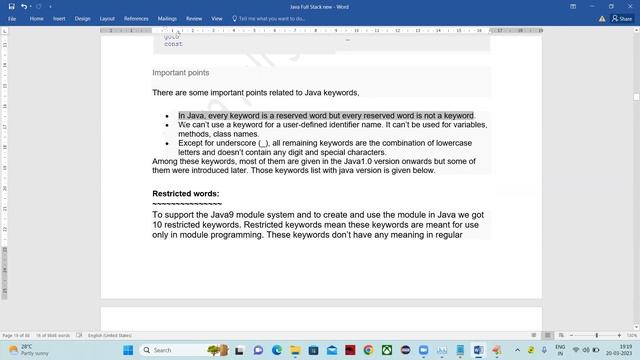The height and width of the screenshot is (360, 640).
Task: Open the Zoom app on the taskbar
Action: tap(424, 350)
